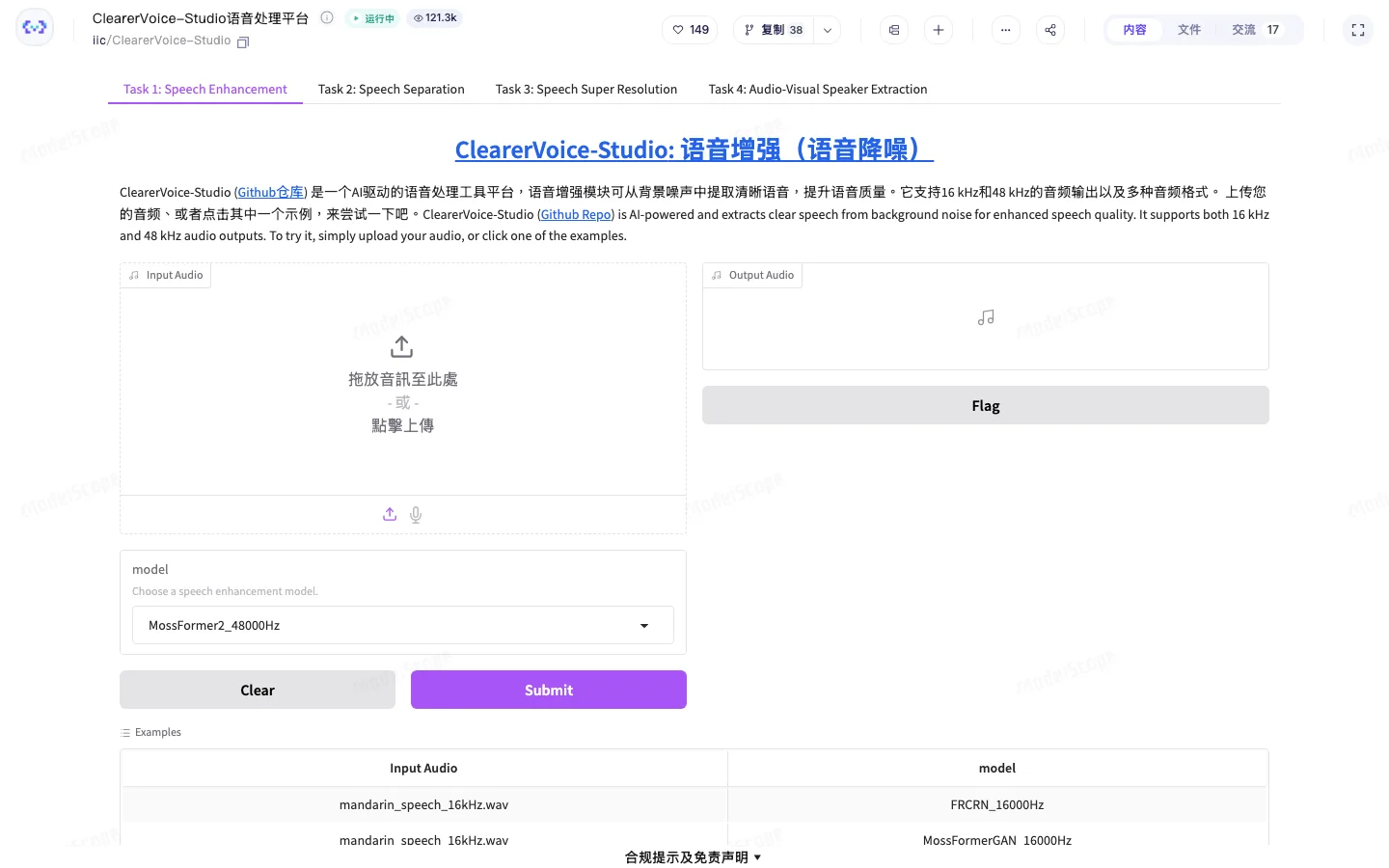Expand the dropdown arrow next to 复制
Screen dimensions: 1389x868
pyautogui.click(x=827, y=30)
